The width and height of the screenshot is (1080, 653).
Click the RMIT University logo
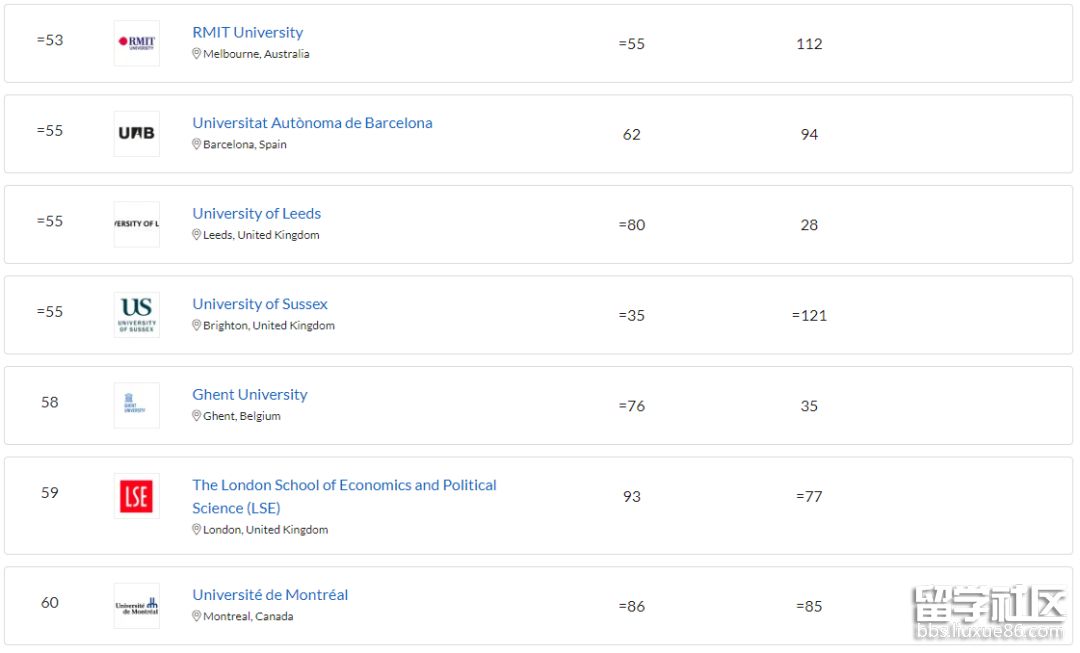pyautogui.click(x=136, y=43)
